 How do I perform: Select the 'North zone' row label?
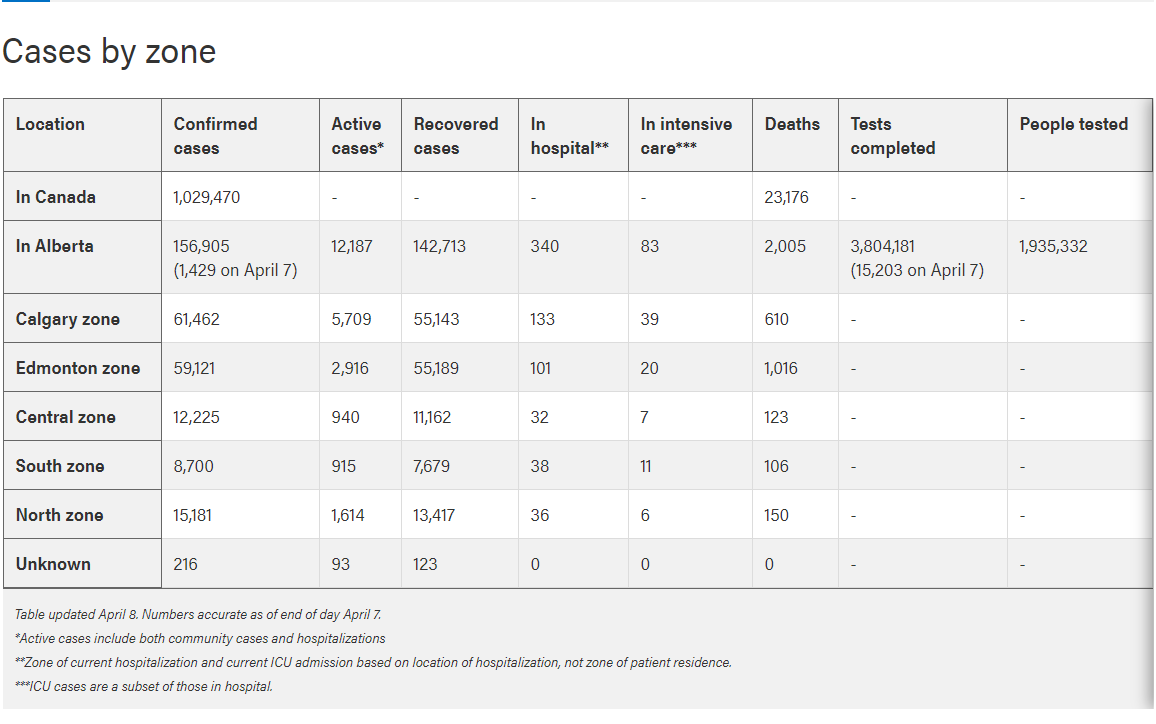point(60,515)
